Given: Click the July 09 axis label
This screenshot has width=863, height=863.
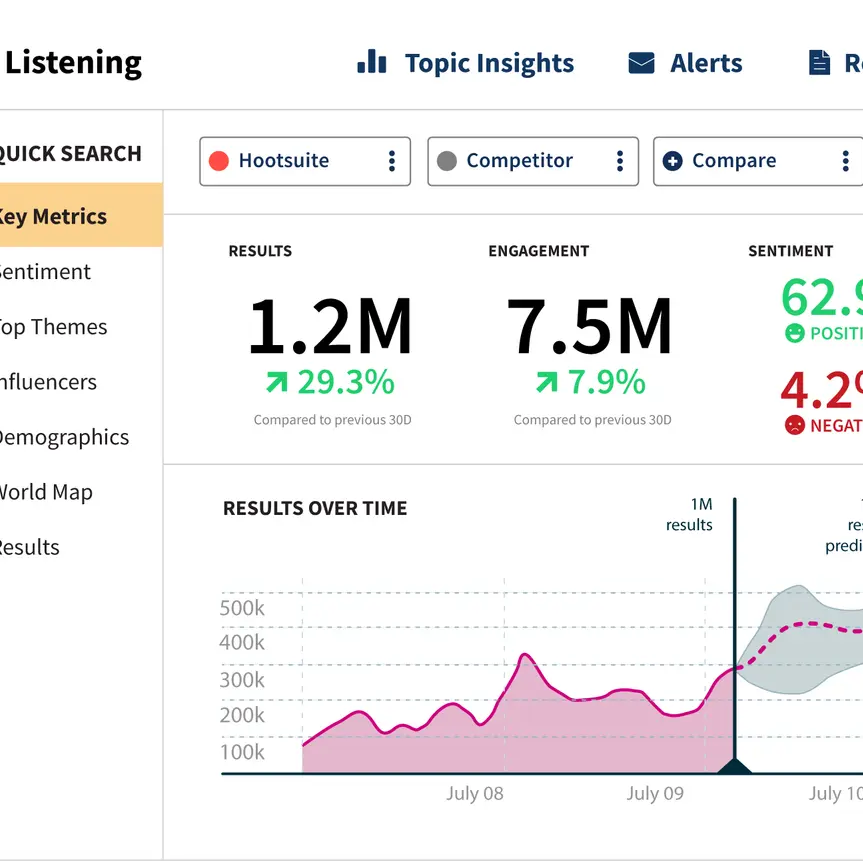Looking at the screenshot, I should (655, 793).
